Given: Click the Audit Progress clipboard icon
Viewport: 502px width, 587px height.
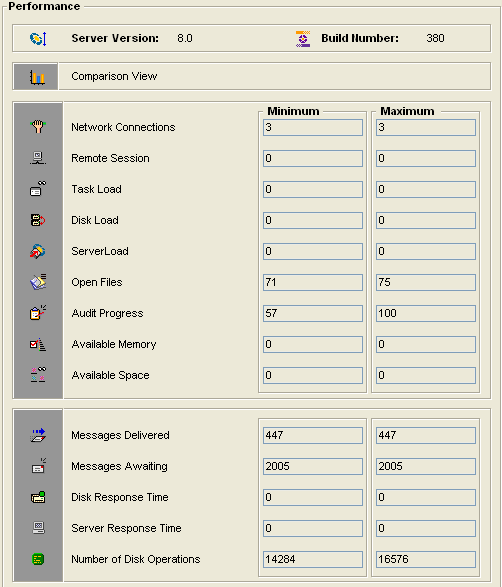Looking at the screenshot, I should [38, 313].
